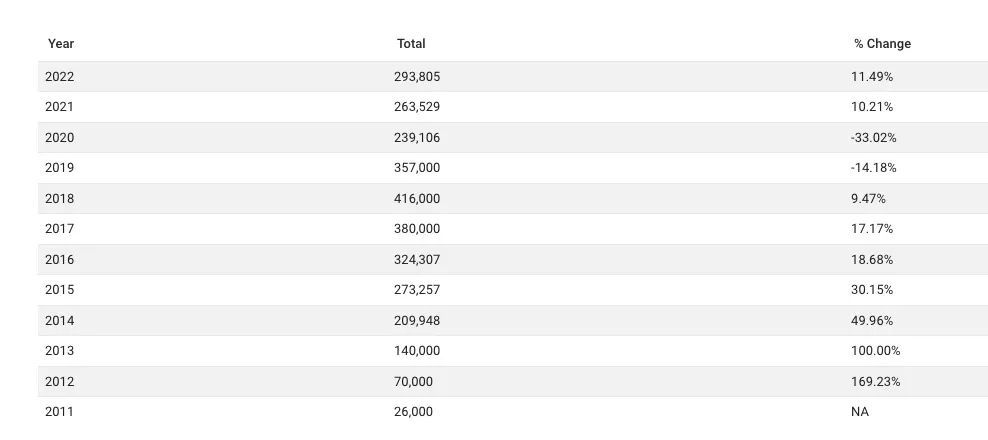Click the % Change column header
The height and width of the screenshot is (440, 988).
pyautogui.click(x=882, y=43)
